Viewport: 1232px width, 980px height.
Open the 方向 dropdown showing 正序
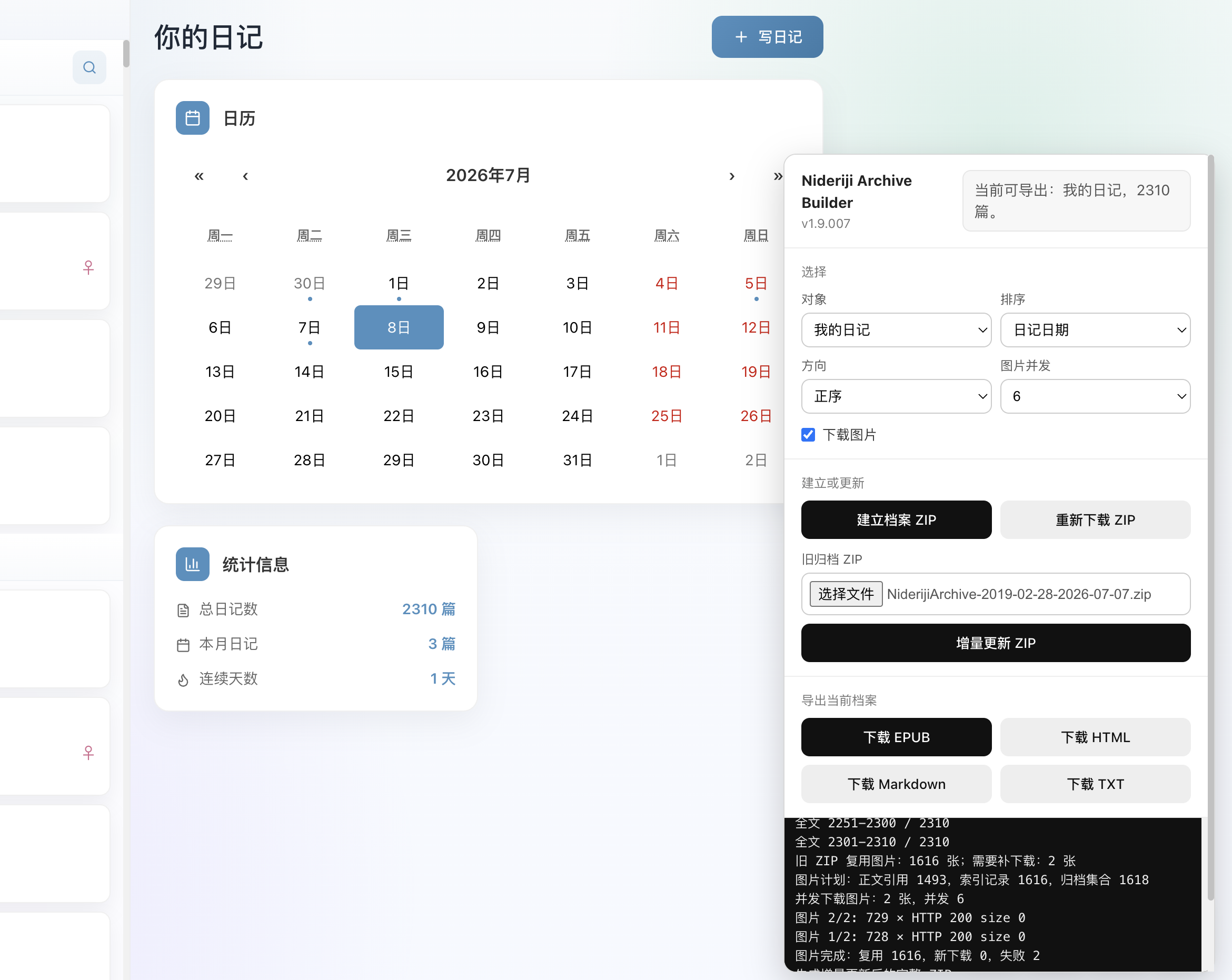coord(896,396)
